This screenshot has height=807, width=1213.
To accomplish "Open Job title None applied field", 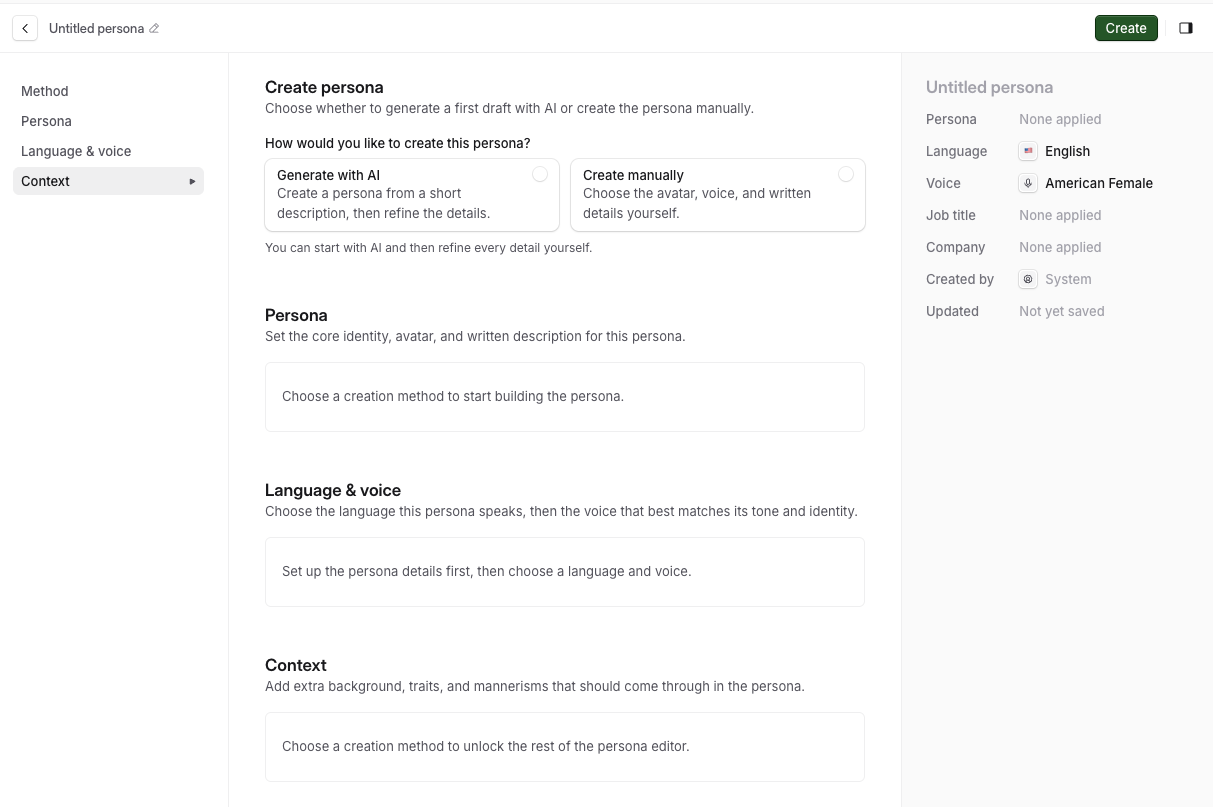I will (1060, 215).
